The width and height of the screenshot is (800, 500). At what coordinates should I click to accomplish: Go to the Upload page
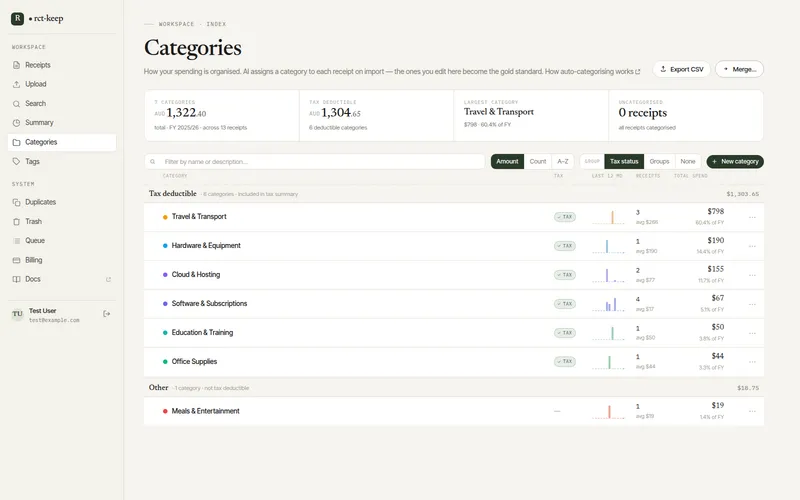click(62, 84)
